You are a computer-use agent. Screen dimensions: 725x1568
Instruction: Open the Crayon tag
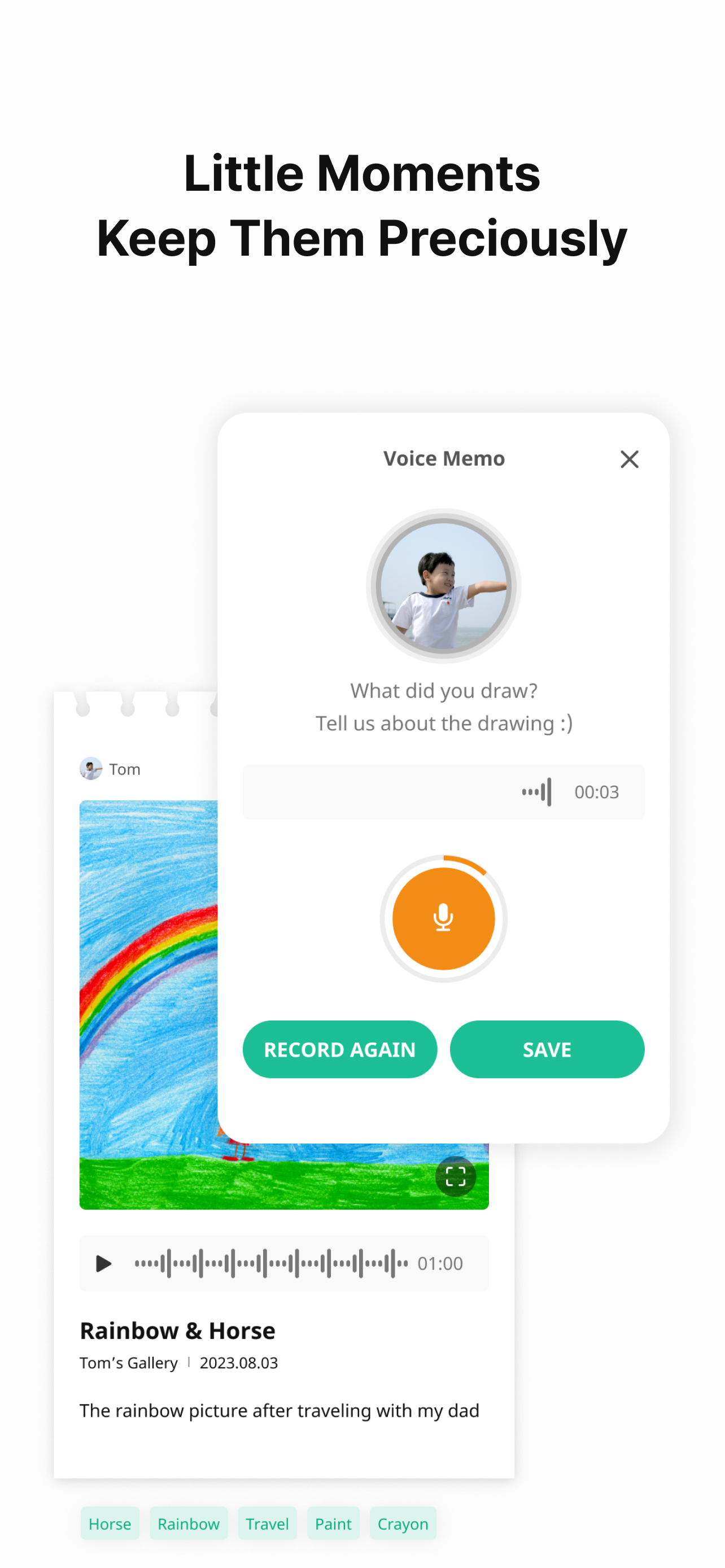[x=403, y=1523]
